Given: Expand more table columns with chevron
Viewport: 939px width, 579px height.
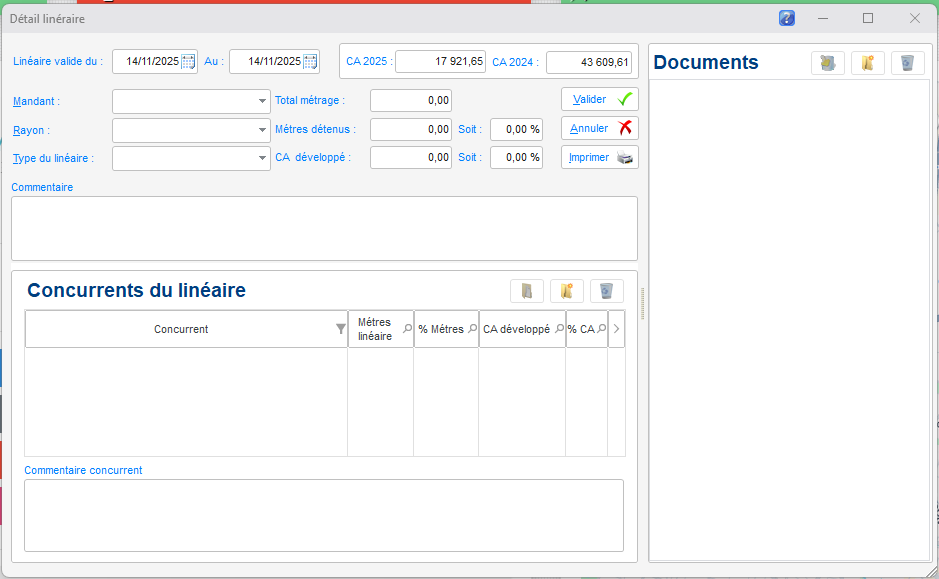Looking at the screenshot, I should pyautogui.click(x=616, y=329).
